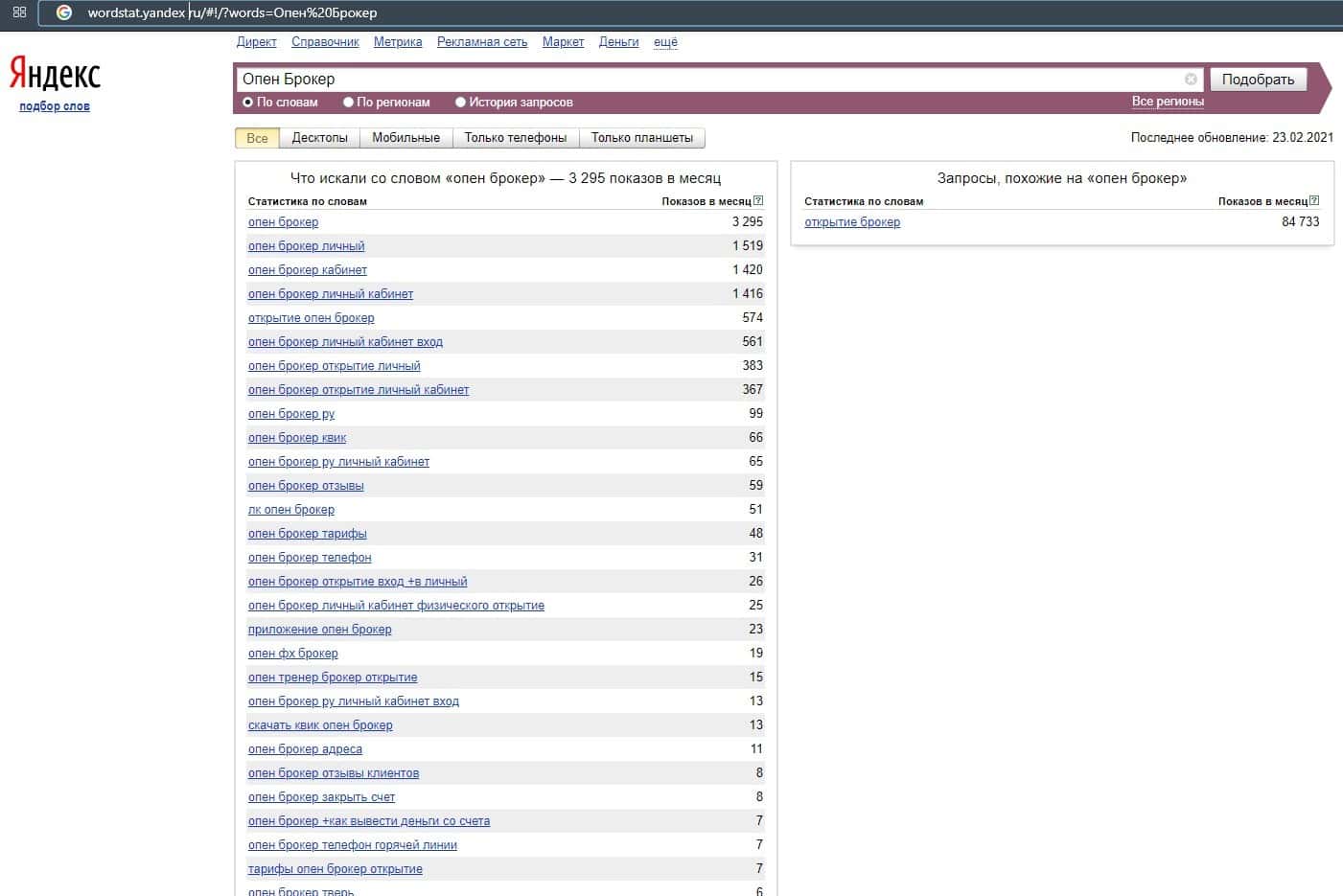Click the Yandex logo
Screen dimensions: 1343x896
55,74
